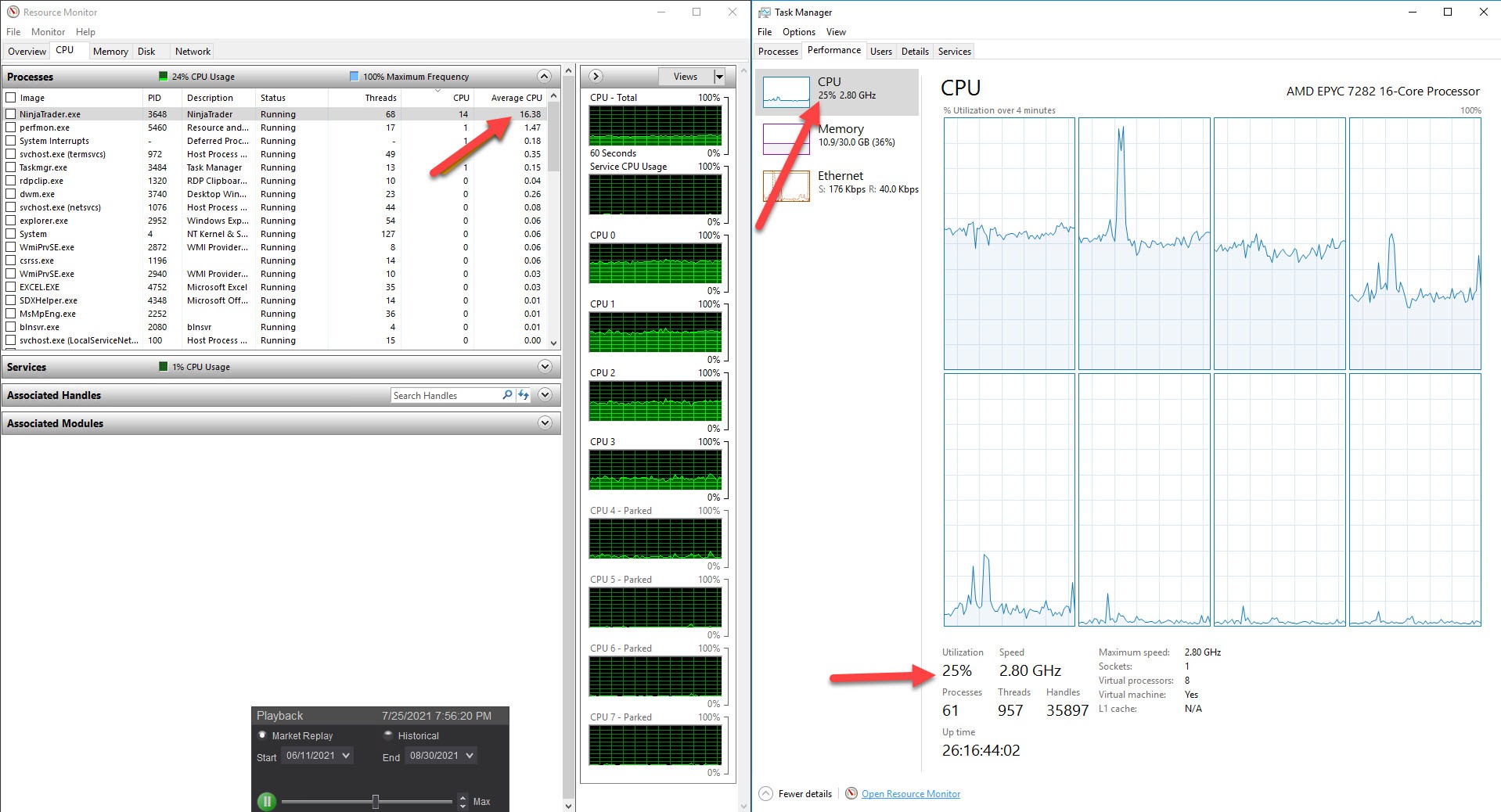Screen dimensions: 1501x812
Task: Switch to the Disk tab
Action: click(146, 52)
